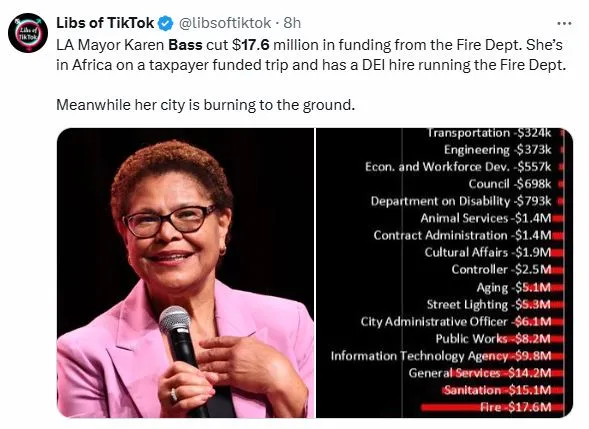Open the budget cuts chart image
589x429 pixels.
coord(444,273)
